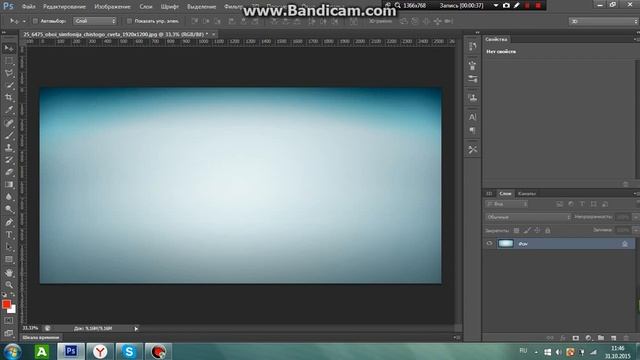Open the Файл menu
This screenshot has width=640, height=360.
coord(29,7)
